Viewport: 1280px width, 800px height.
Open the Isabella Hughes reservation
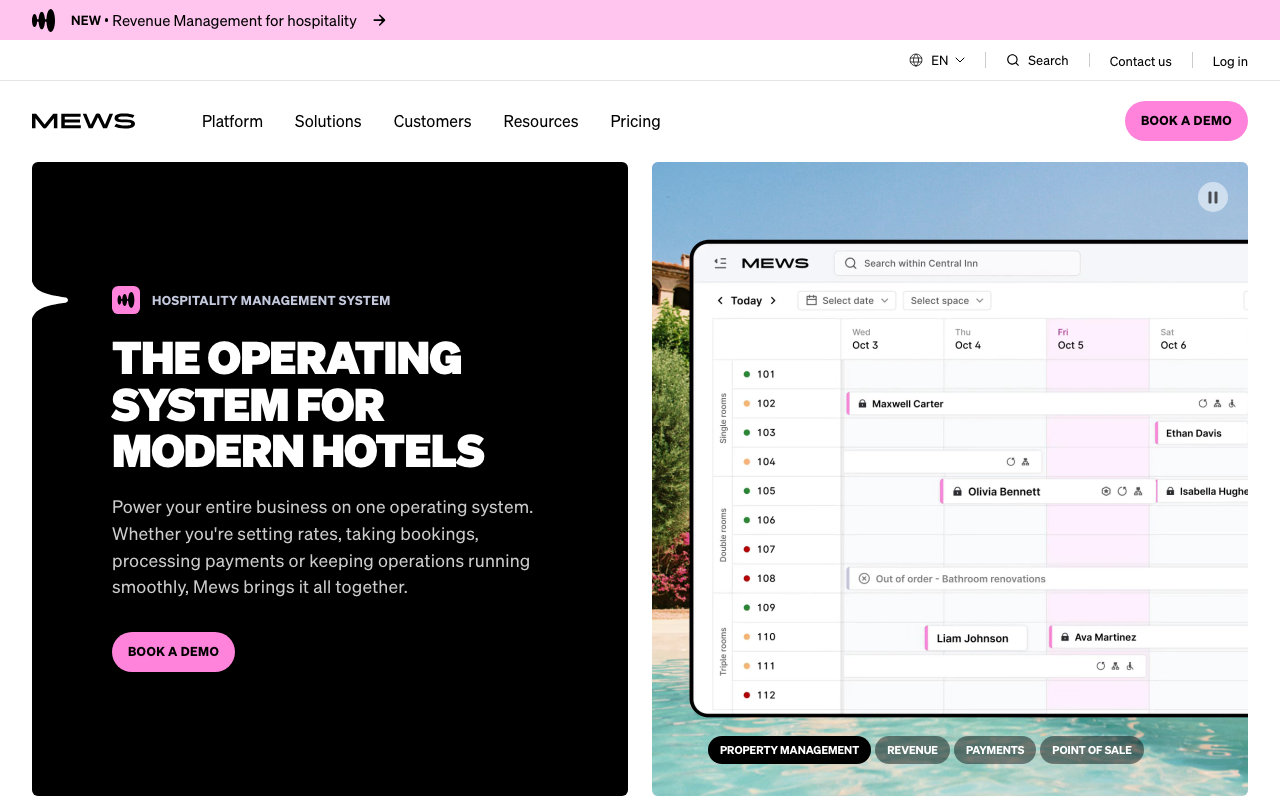coord(1203,491)
